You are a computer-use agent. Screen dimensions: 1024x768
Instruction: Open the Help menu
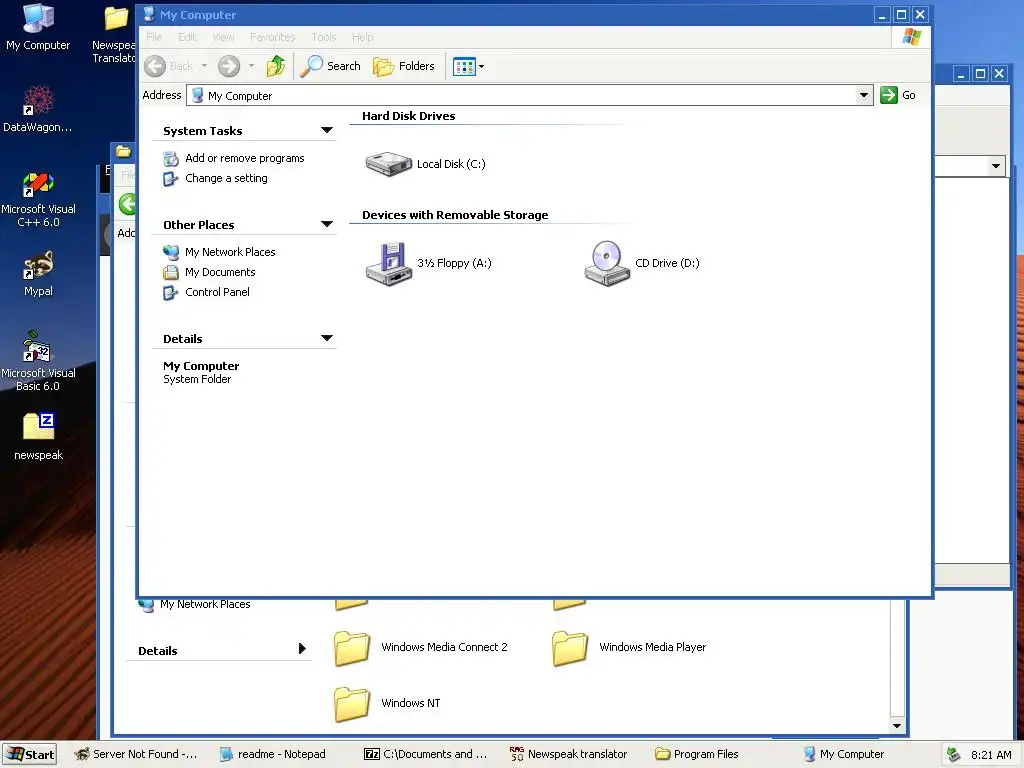(362, 37)
